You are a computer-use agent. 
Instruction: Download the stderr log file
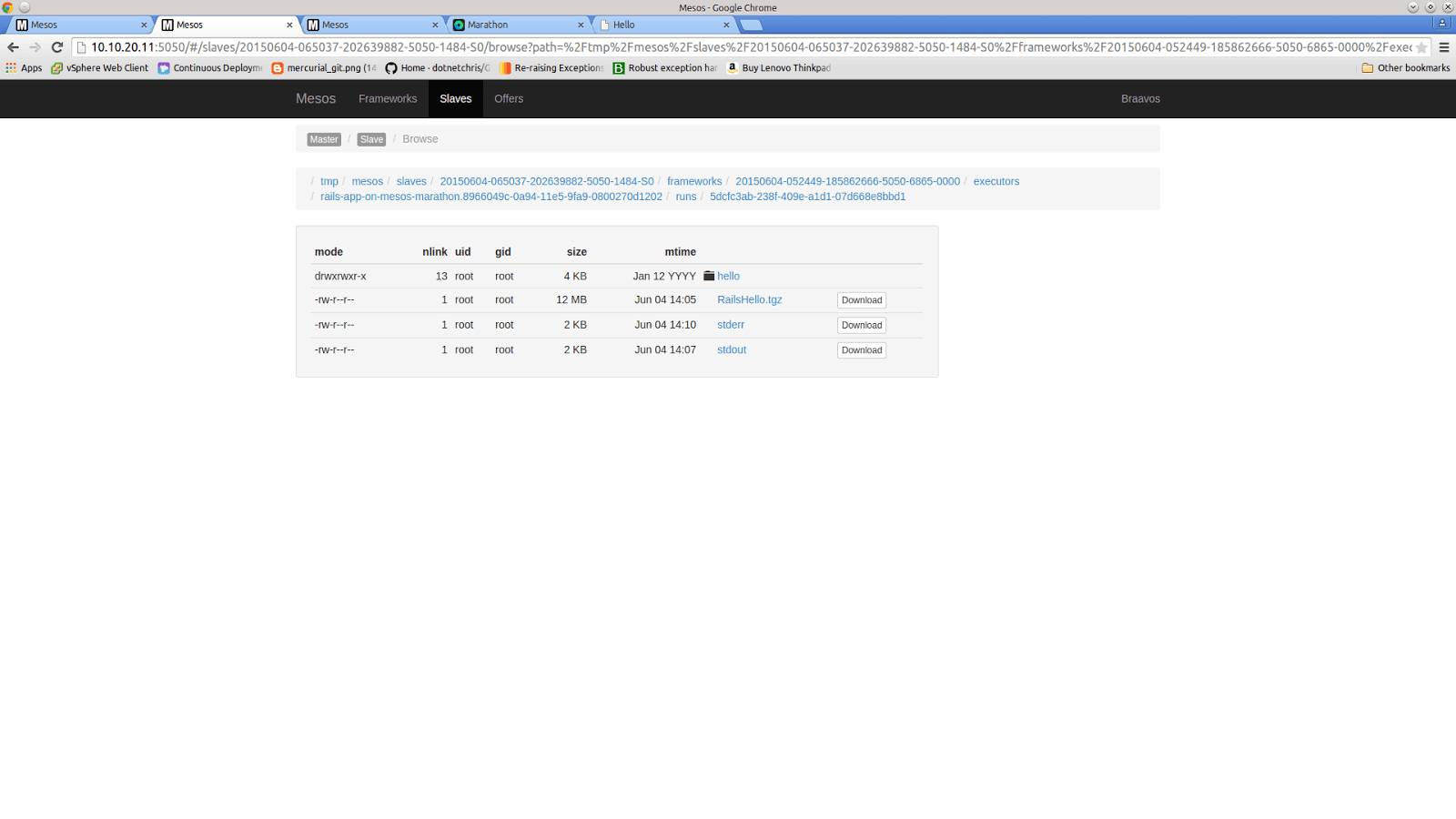coord(861,325)
